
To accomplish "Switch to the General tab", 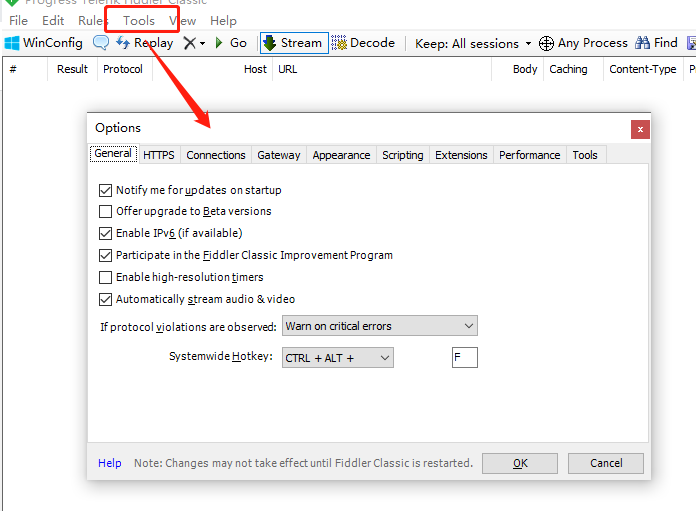I will point(113,154).
